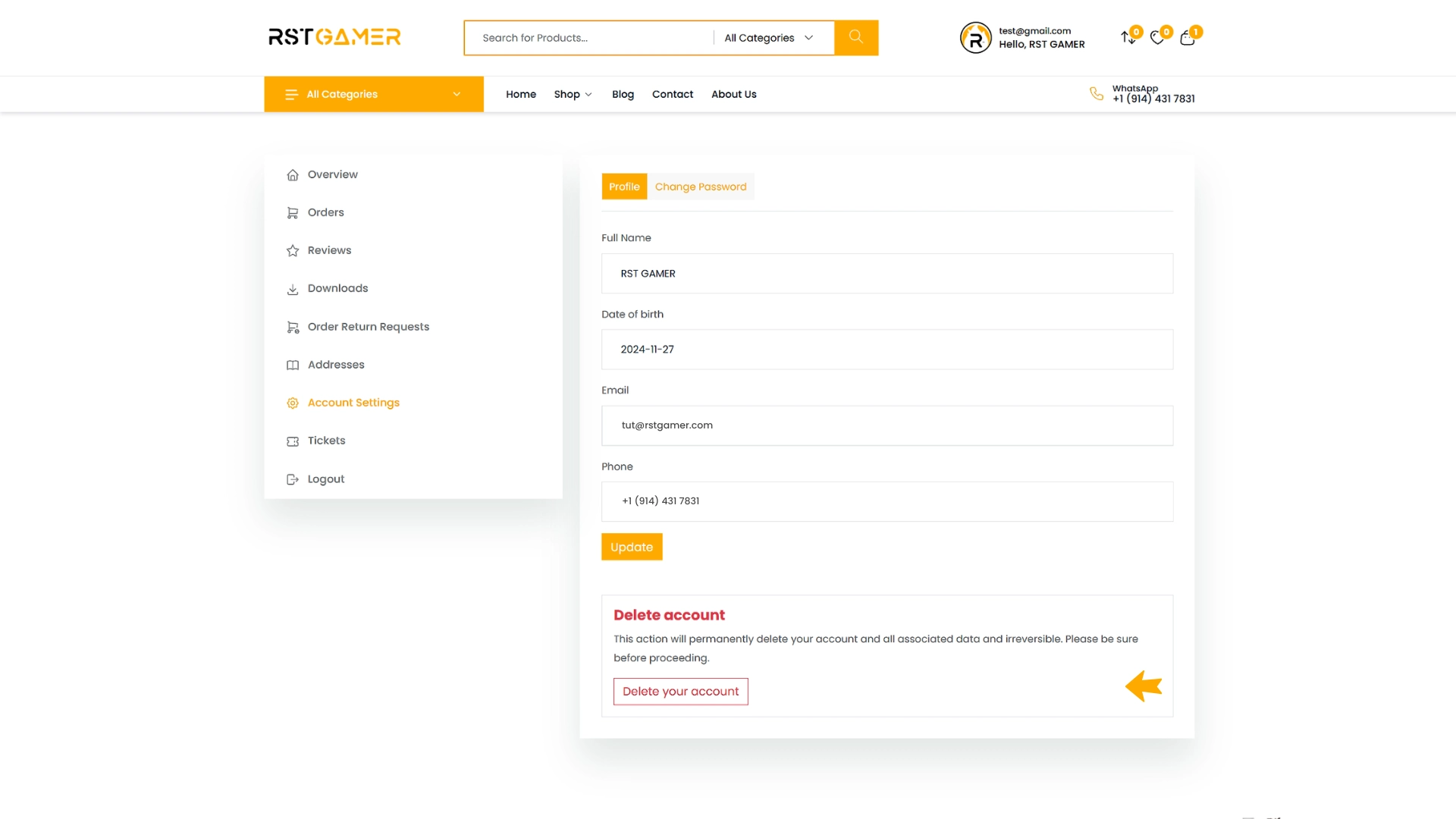Open the Tickets sidebar link

click(x=327, y=441)
